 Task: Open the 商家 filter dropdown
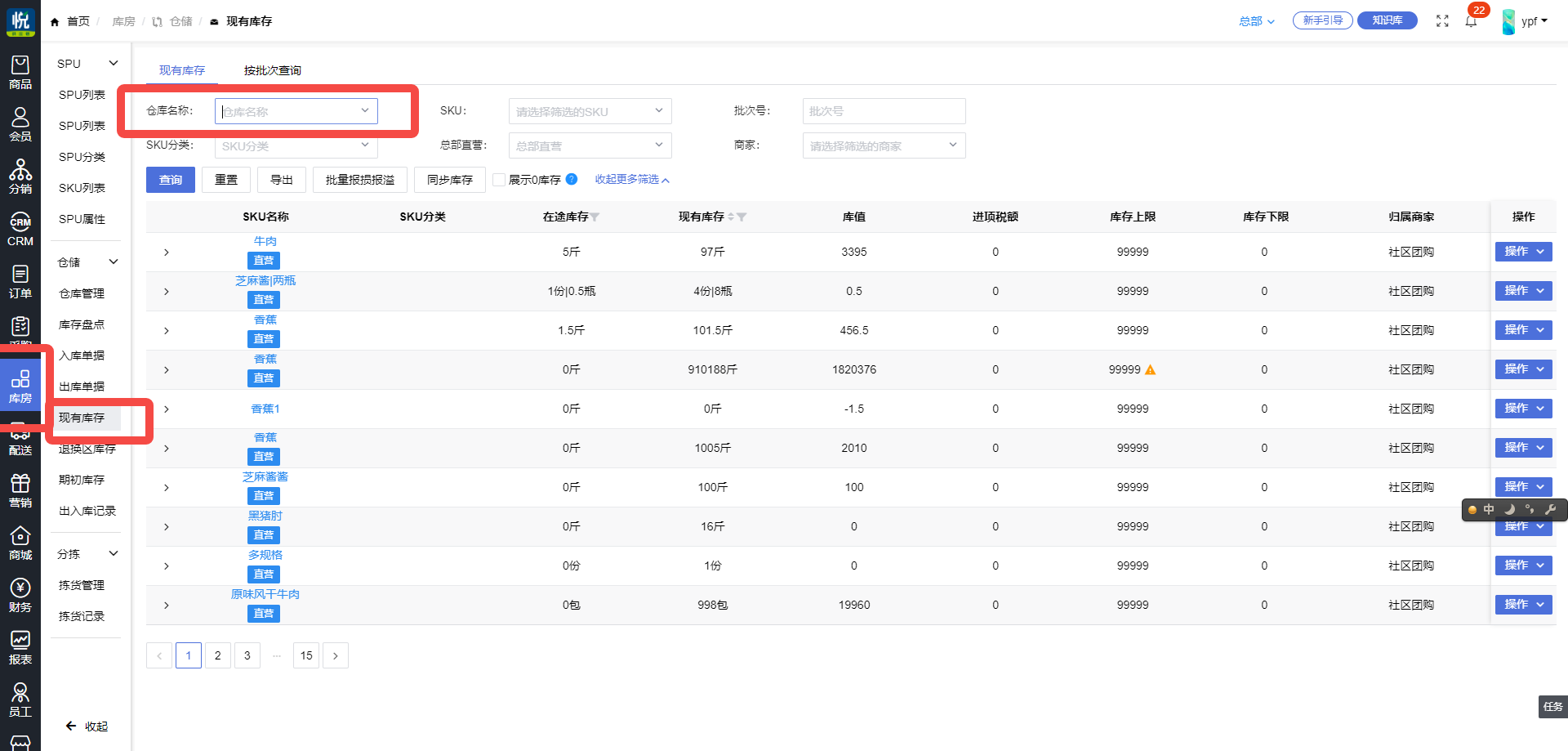(884, 145)
